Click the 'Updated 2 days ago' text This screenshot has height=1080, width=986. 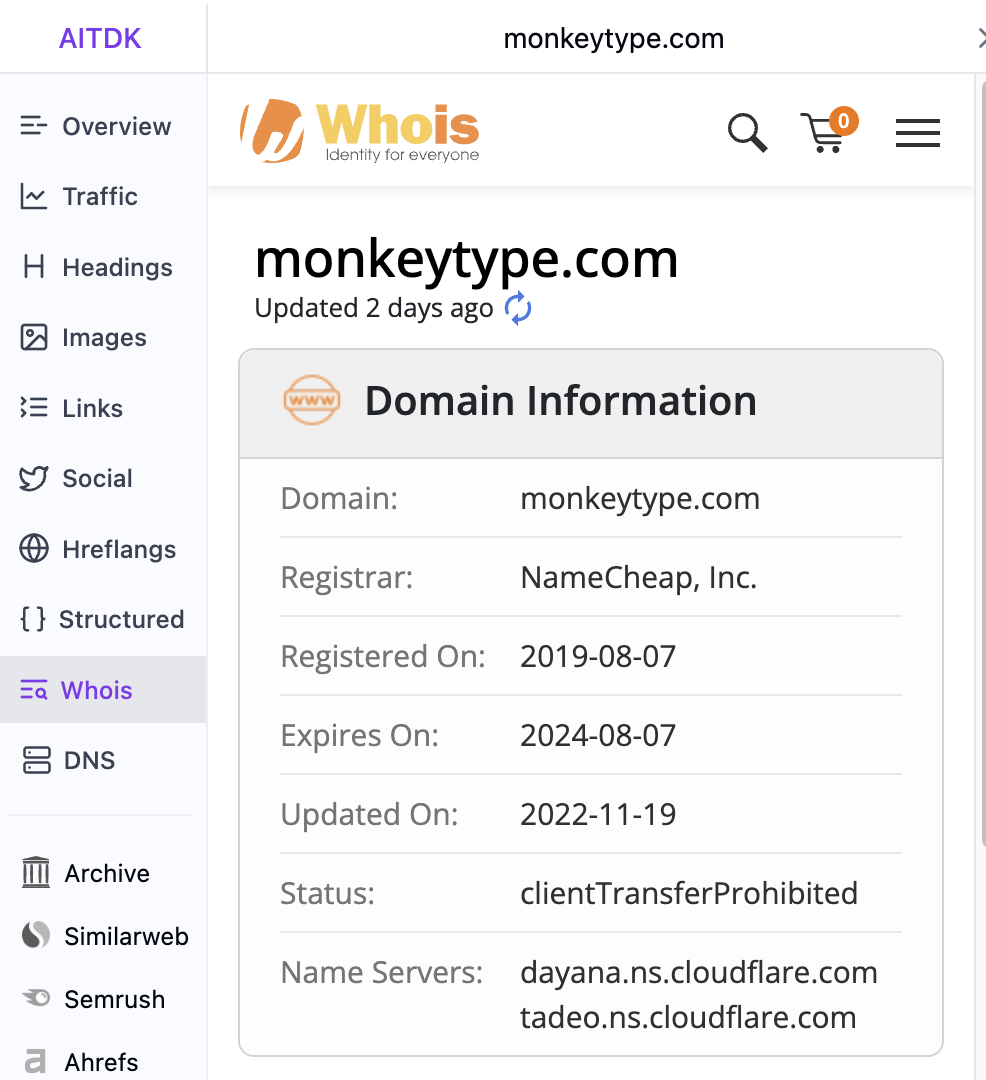point(374,308)
